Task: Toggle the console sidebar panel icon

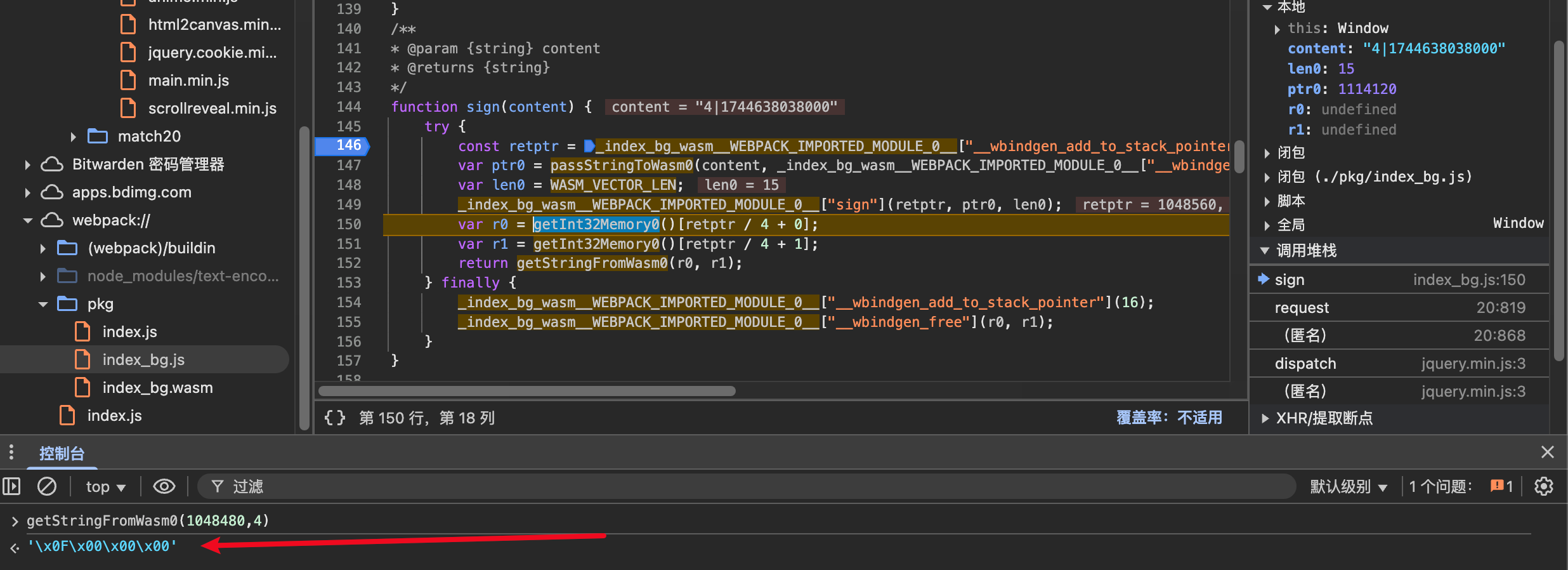Action: [11, 487]
